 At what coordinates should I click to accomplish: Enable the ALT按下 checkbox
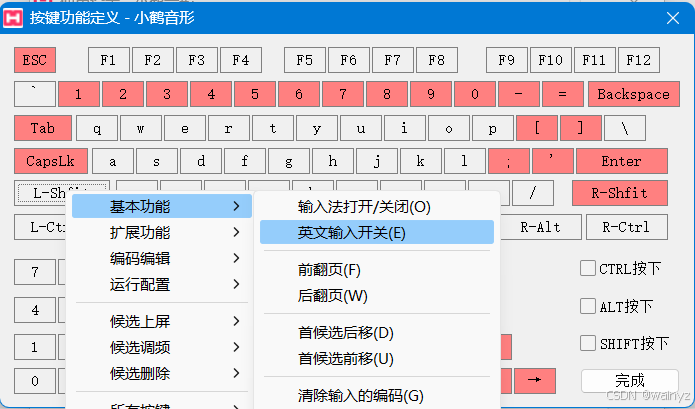pos(588,306)
